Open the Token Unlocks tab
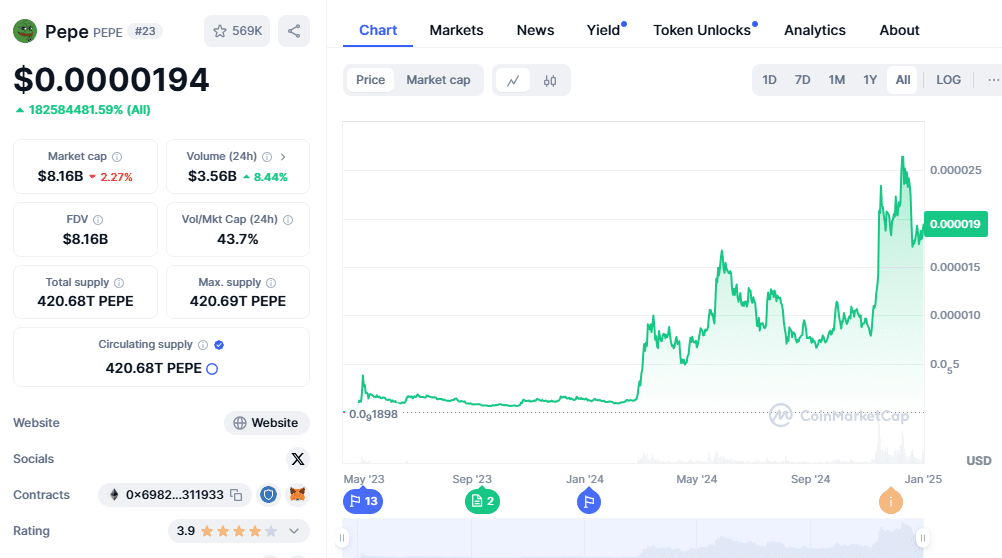Viewport: 1002px width, 558px height. click(x=702, y=30)
